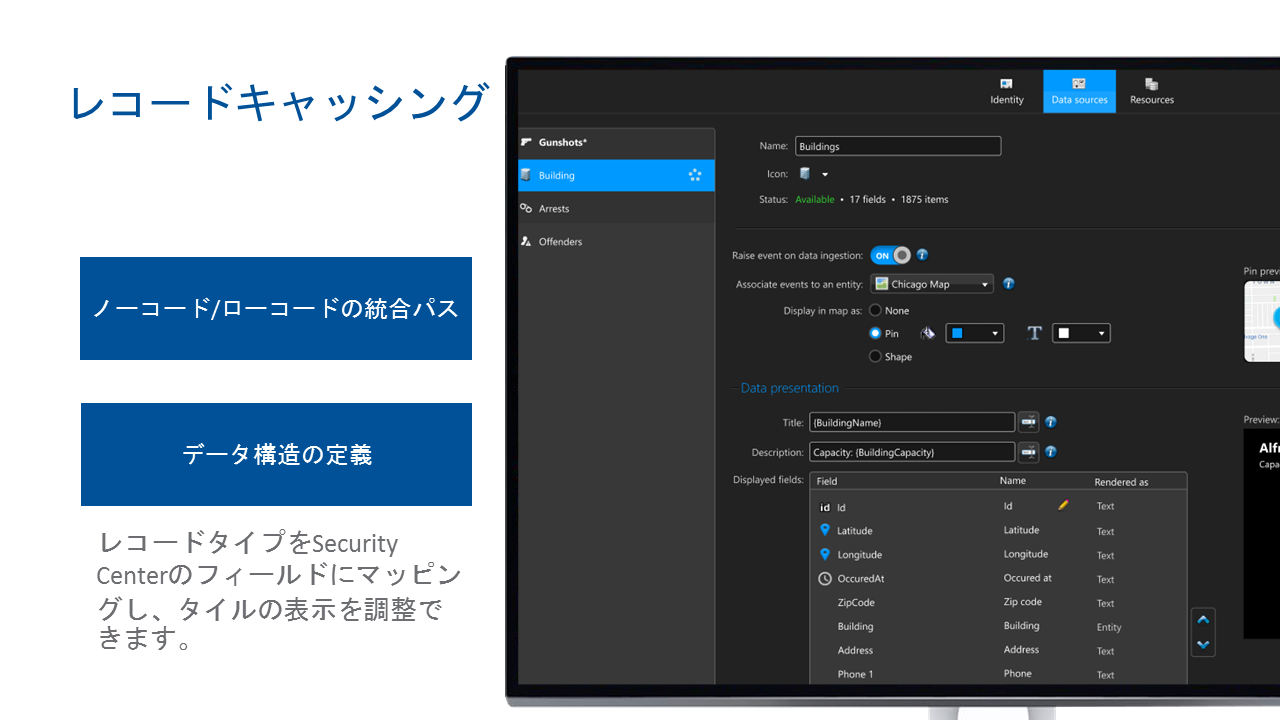Click the tile Preview panel
The image size is (1280, 720).
[x=1262, y=534]
